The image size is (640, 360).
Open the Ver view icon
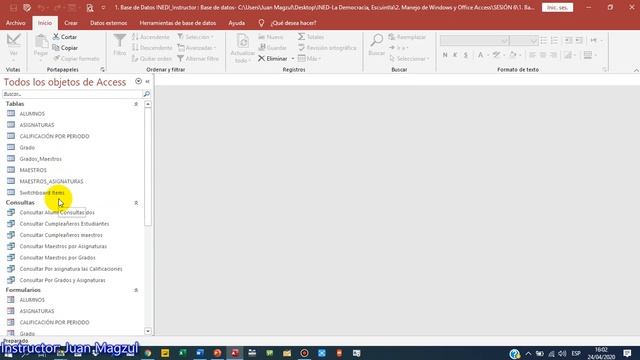click(x=13, y=41)
